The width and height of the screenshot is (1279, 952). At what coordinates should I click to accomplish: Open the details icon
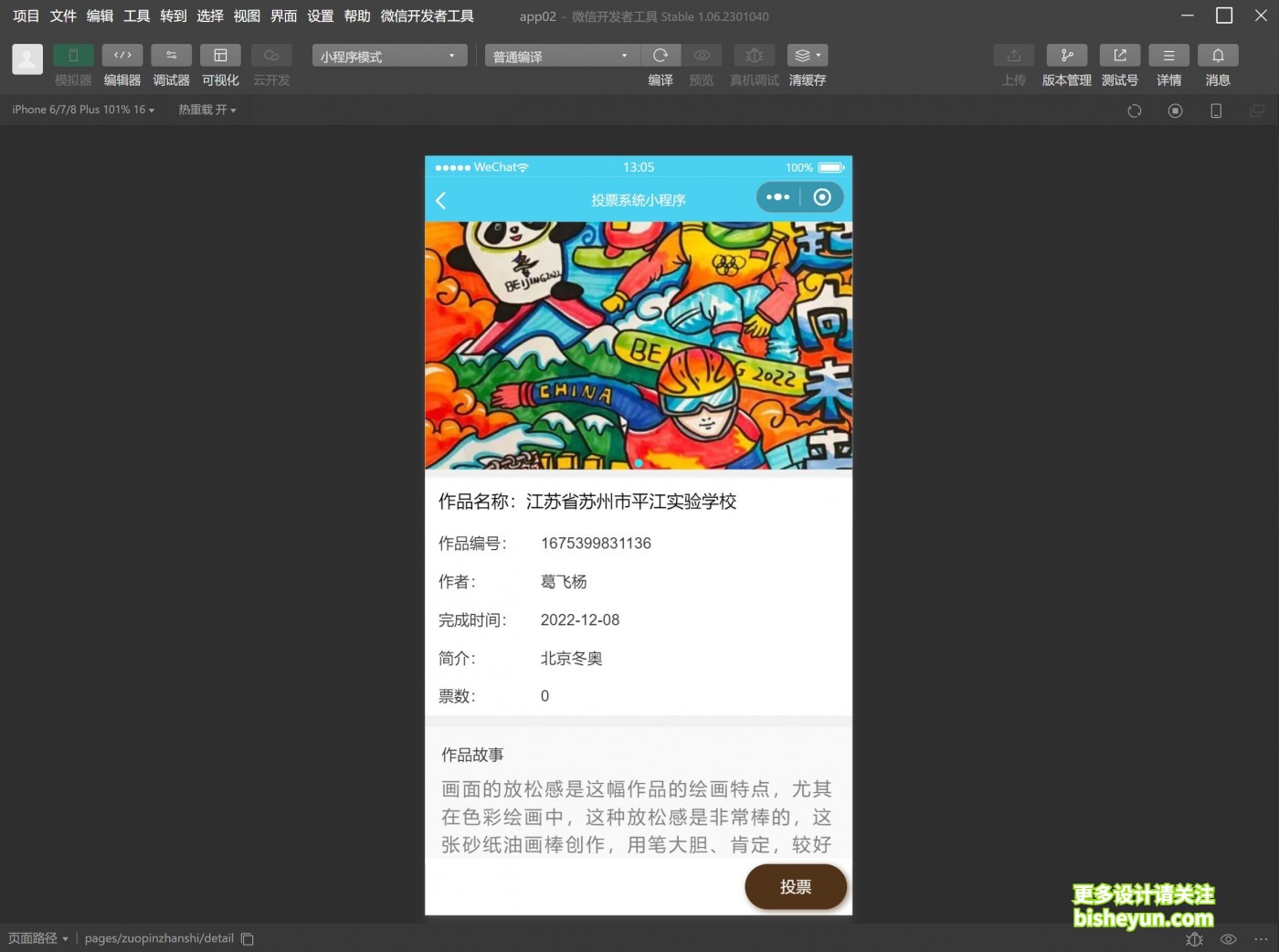(1168, 56)
